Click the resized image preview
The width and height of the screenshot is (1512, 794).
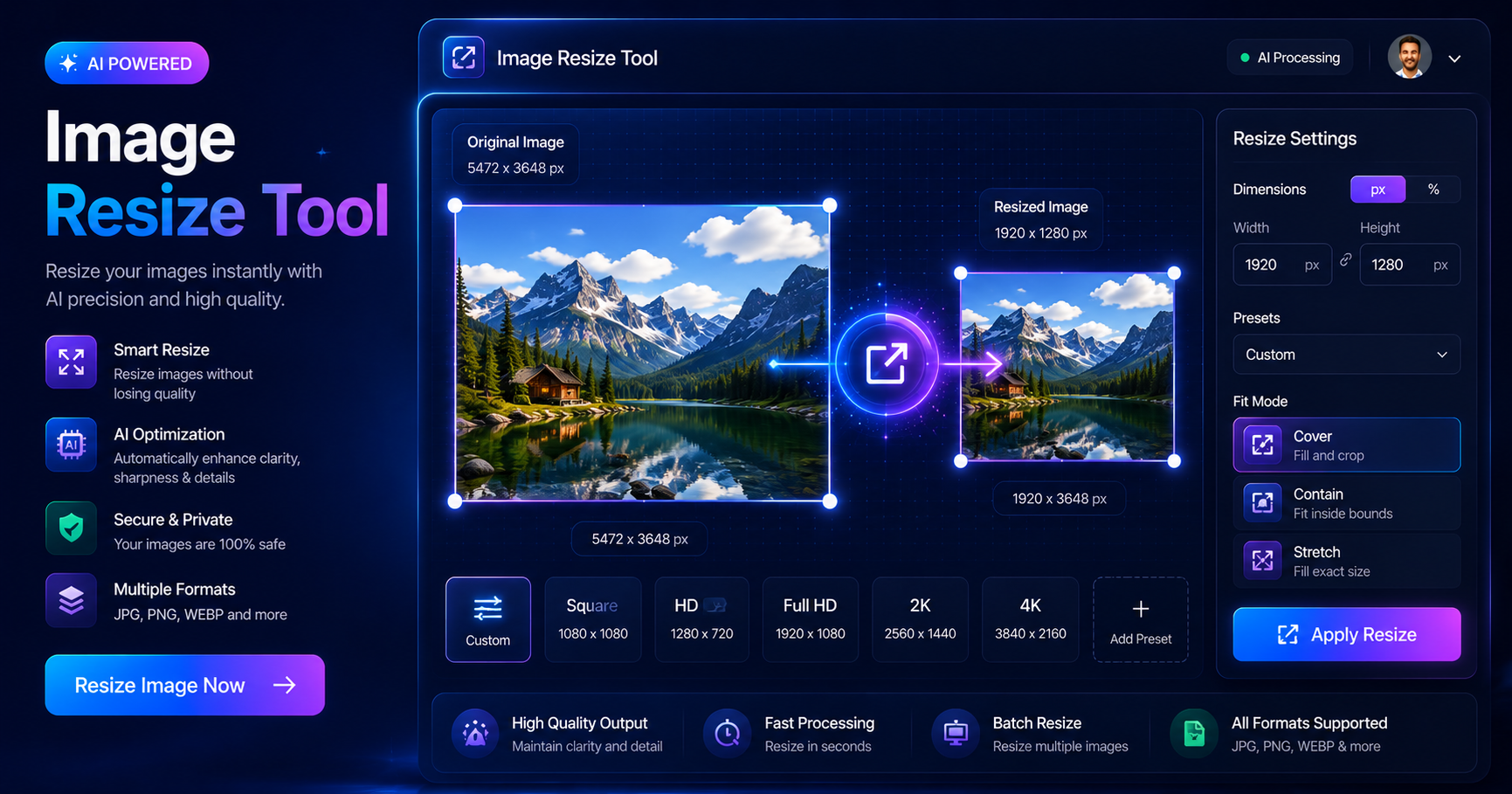click(1067, 367)
